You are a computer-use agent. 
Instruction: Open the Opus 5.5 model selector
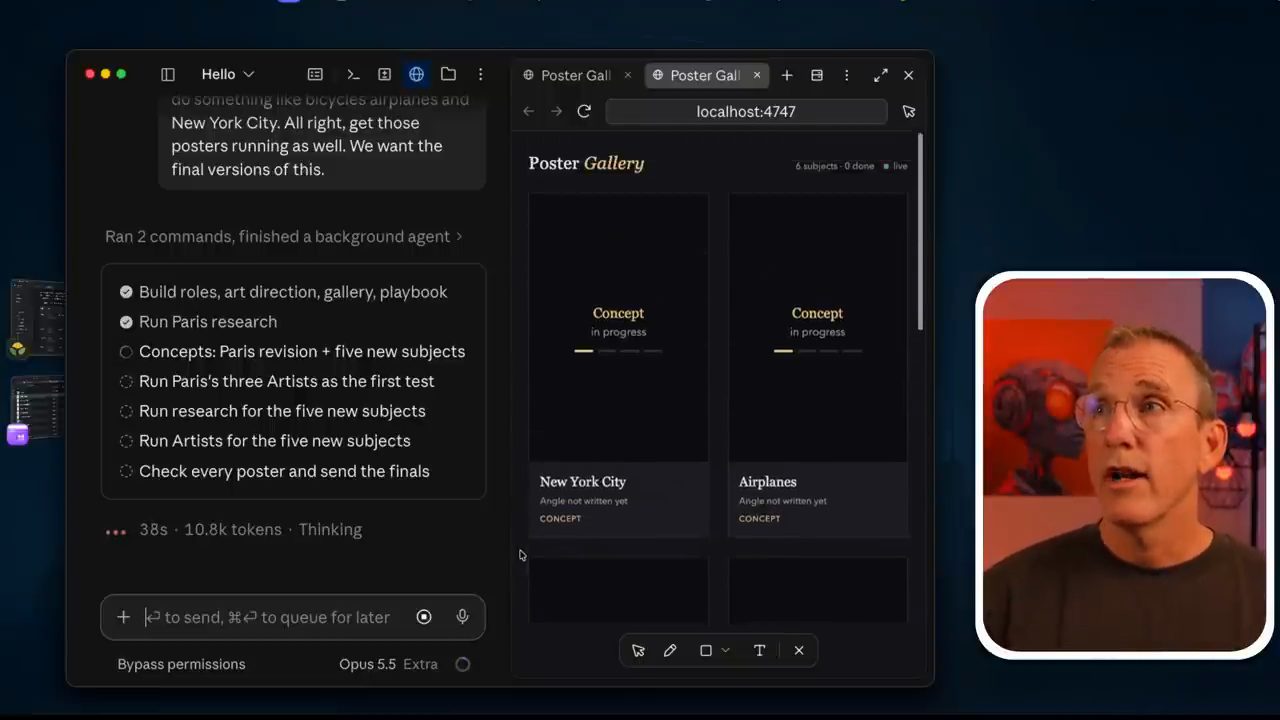pyautogui.click(x=367, y=664)
